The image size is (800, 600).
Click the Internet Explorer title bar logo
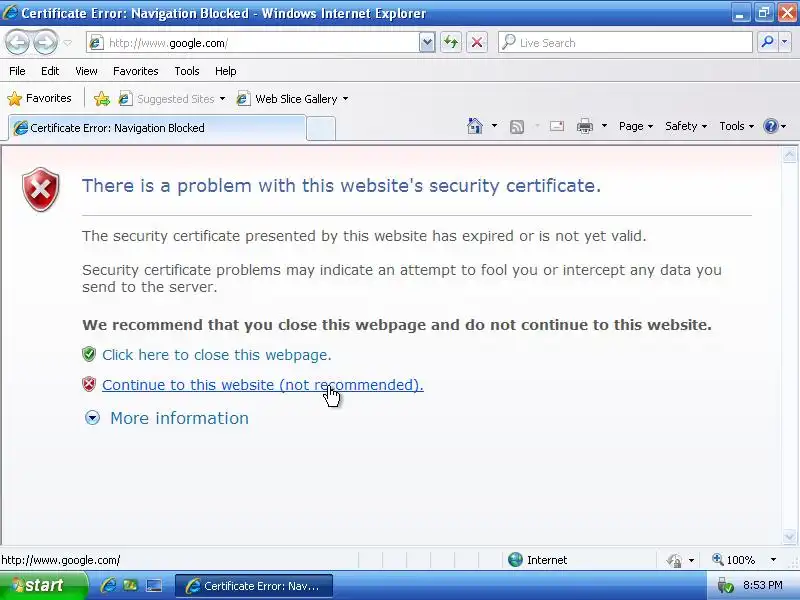[10, 12]
